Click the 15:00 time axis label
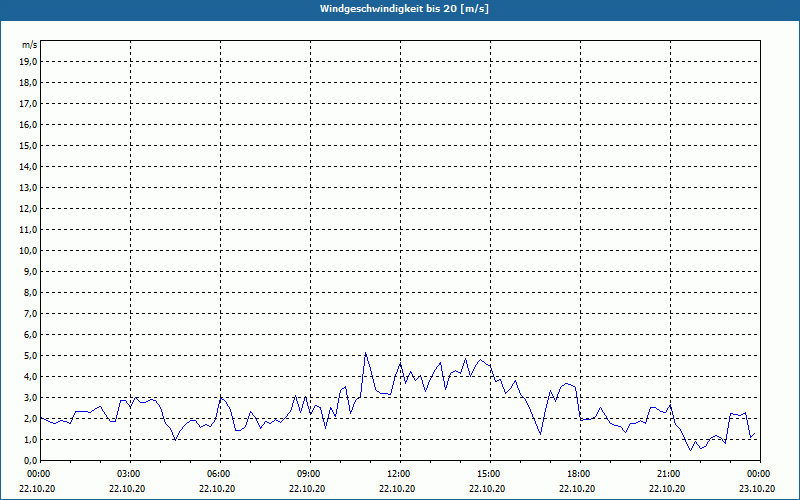 point(490,474)
